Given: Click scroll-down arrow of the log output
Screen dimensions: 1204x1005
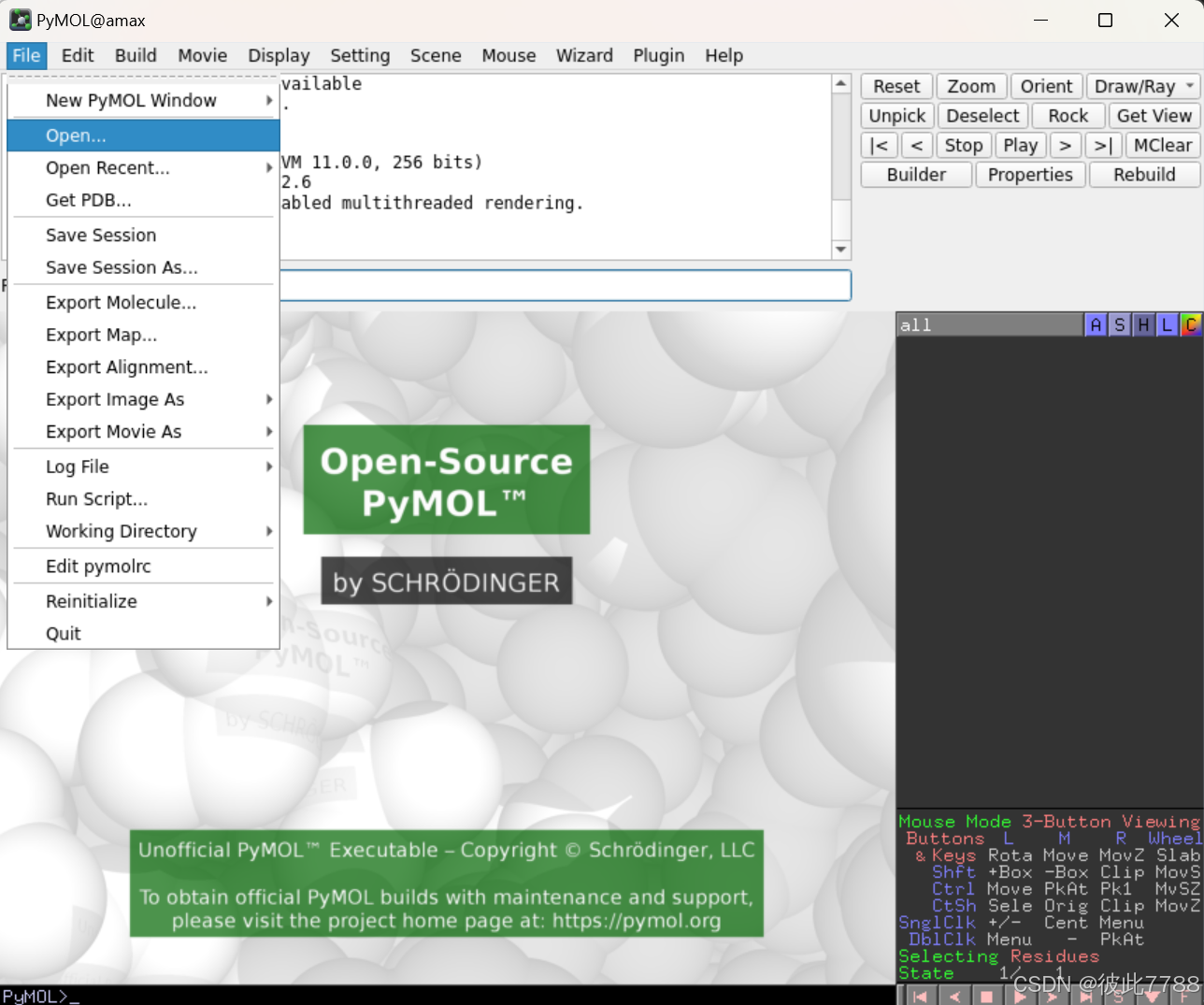Looking at the screenshot, I should click(841, 250).
